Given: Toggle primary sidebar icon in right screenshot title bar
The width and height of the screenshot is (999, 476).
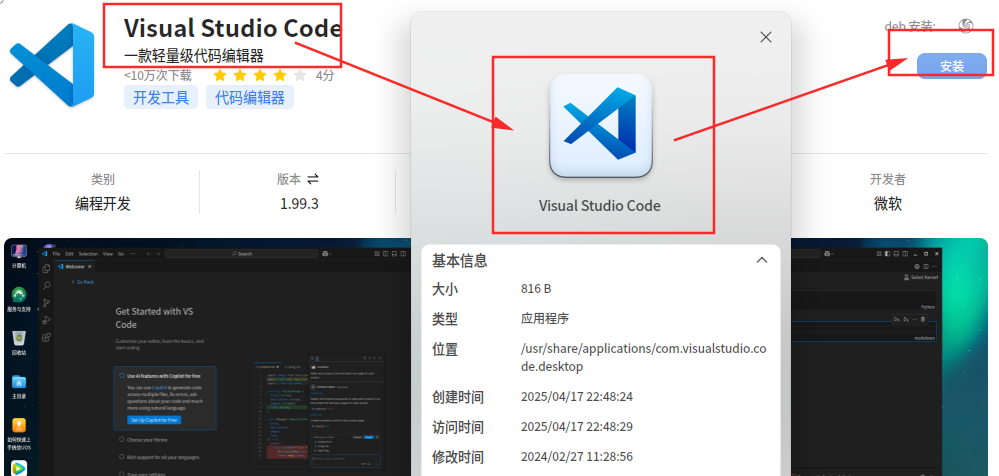Looking at the screenshot, I should (888, 254).
